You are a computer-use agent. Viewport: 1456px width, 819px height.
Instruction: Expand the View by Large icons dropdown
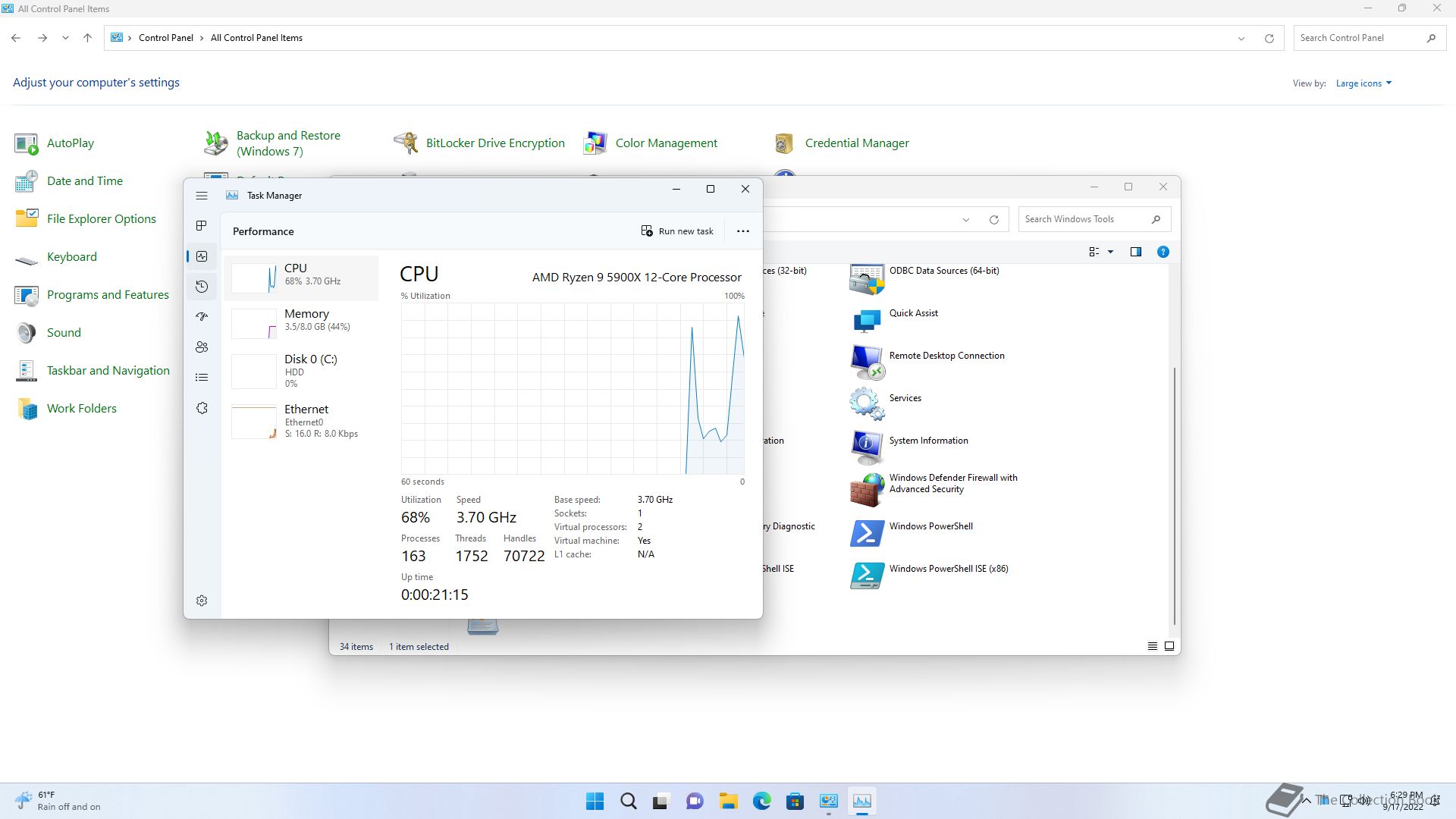[x=1363, y=83]
